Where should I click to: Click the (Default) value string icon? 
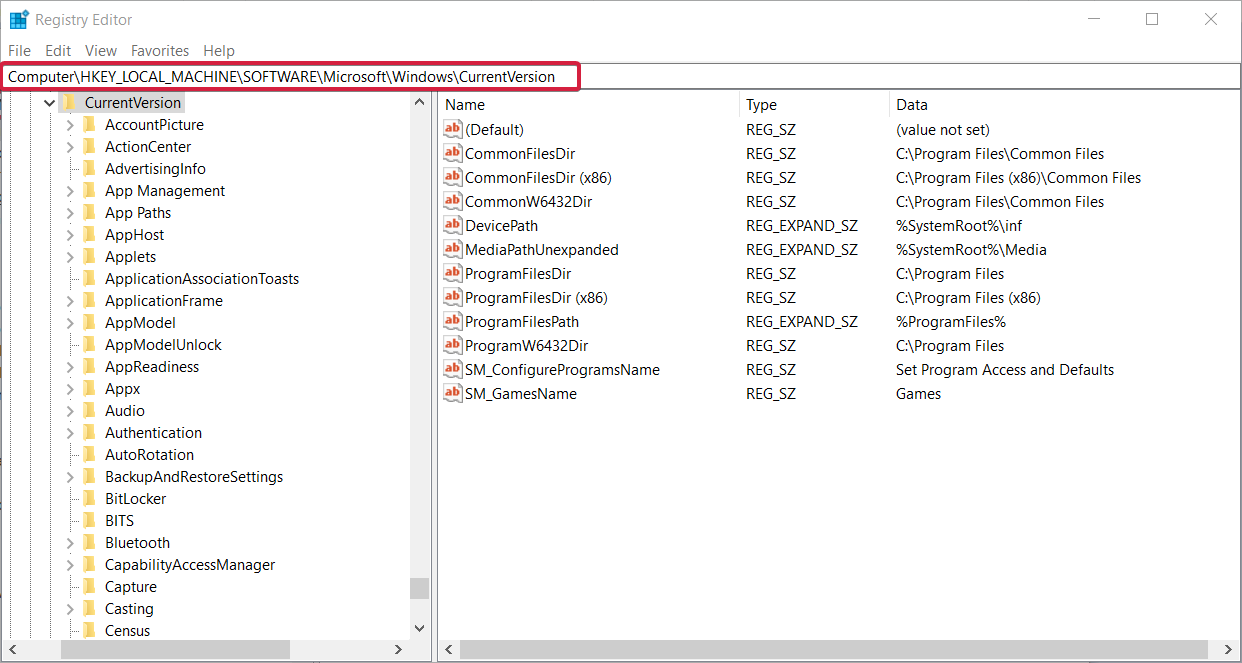(453, 129)
